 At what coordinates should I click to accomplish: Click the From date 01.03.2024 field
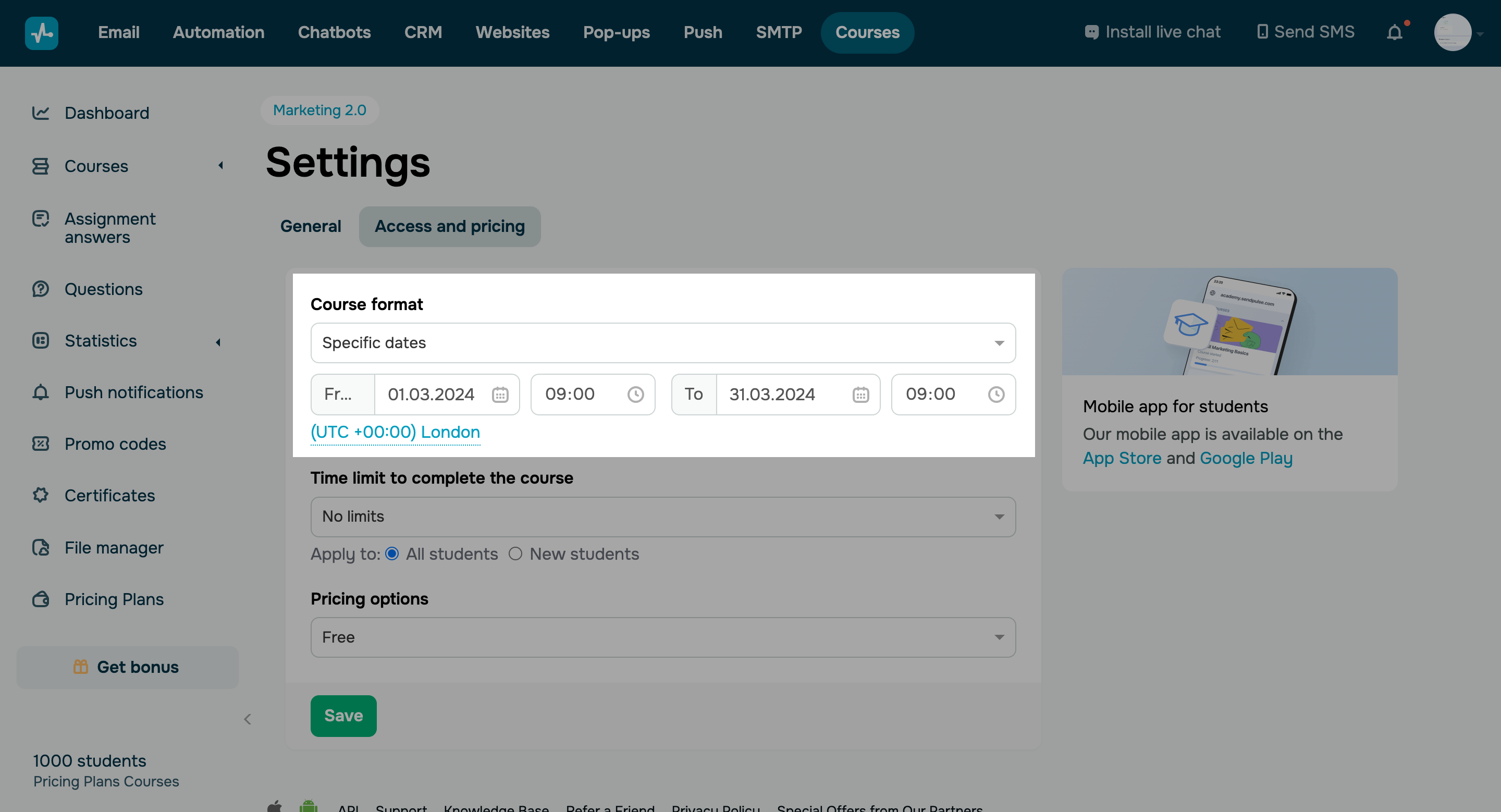(x=431, y=395)
